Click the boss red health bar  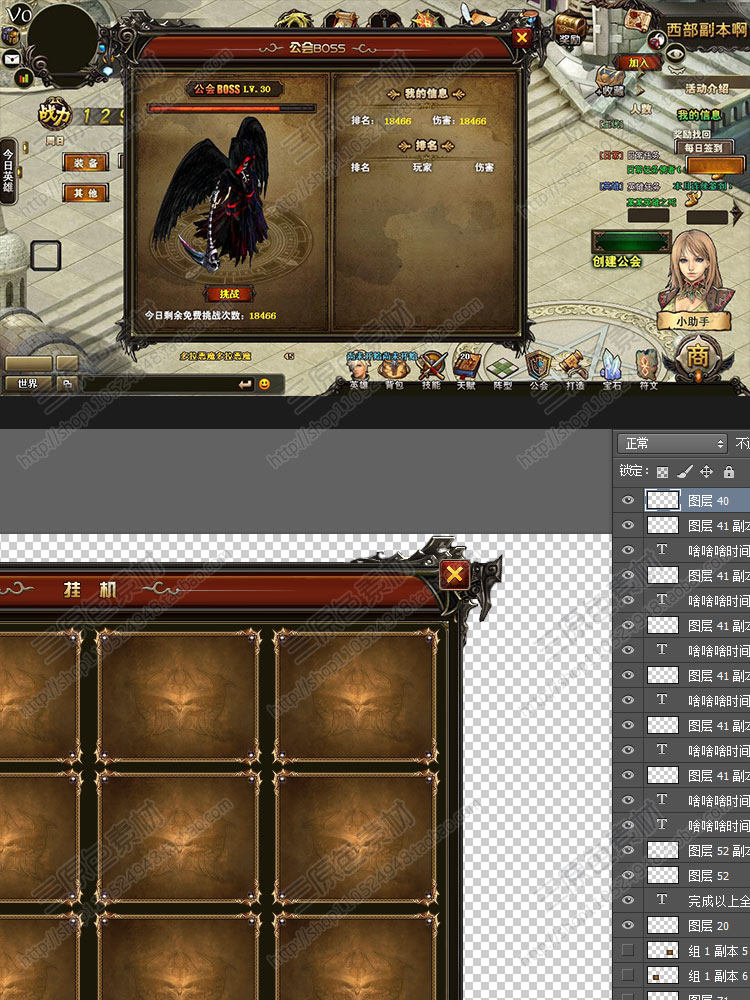pos(232,108)
